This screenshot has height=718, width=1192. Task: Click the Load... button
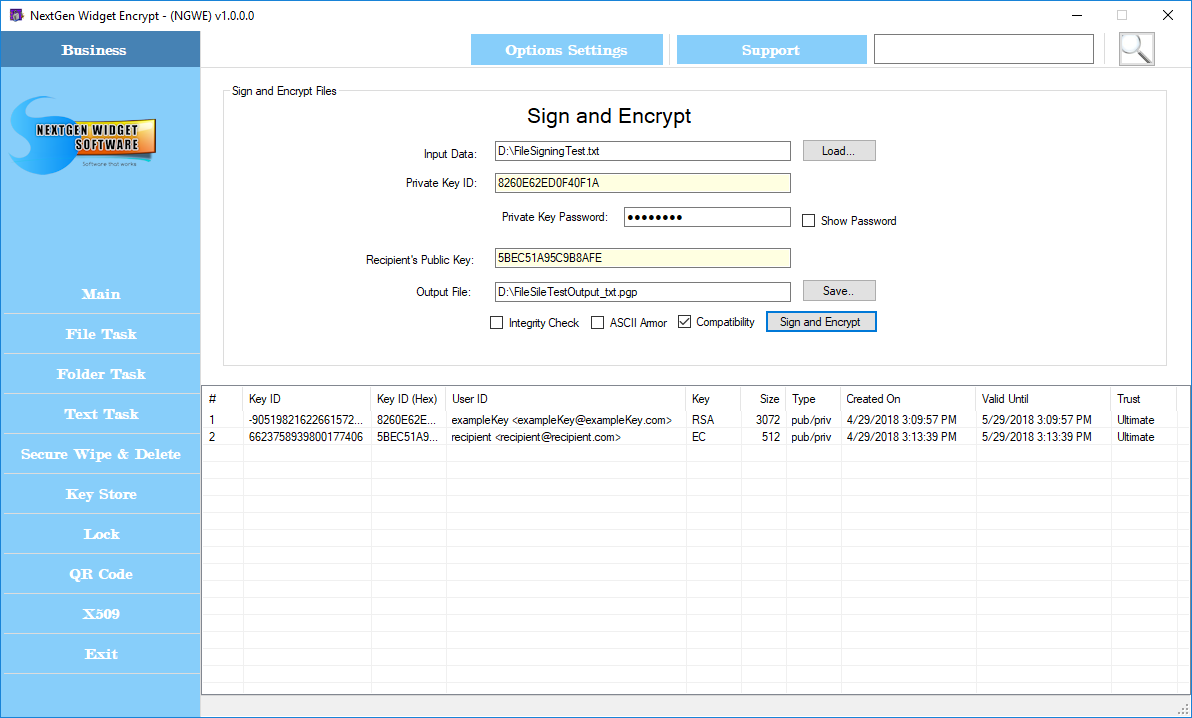[839, 151]
